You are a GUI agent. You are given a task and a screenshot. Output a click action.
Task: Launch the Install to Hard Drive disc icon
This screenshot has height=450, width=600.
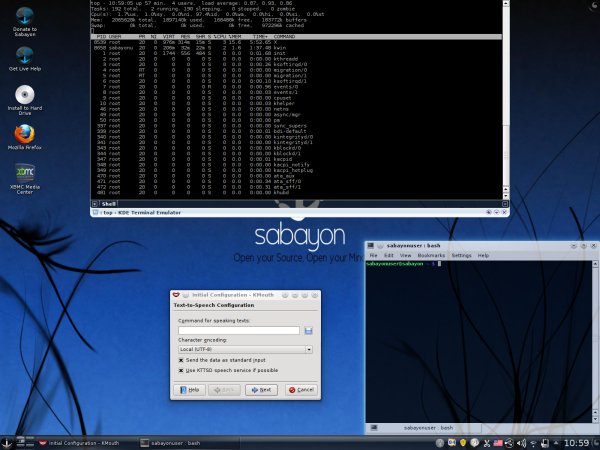click(x=24, y=99)
